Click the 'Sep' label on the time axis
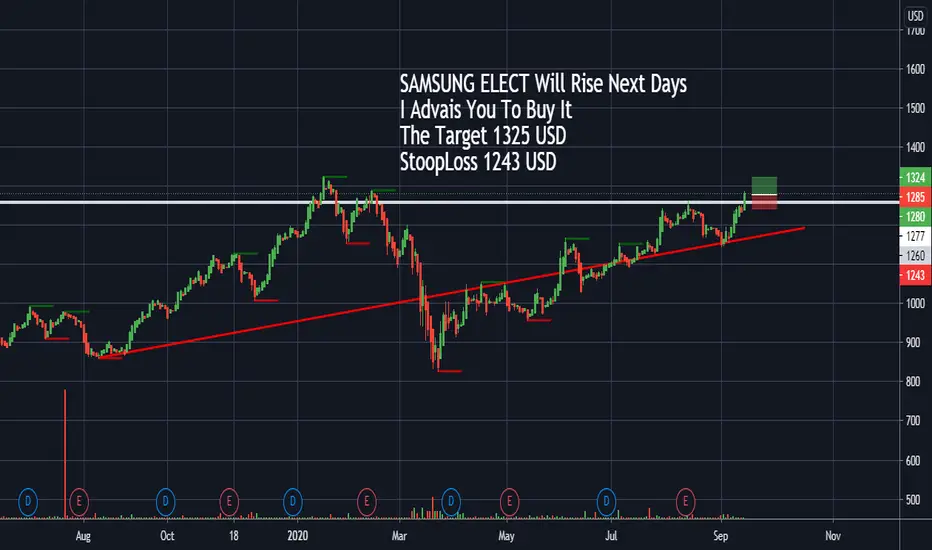 tap(720, 536)
